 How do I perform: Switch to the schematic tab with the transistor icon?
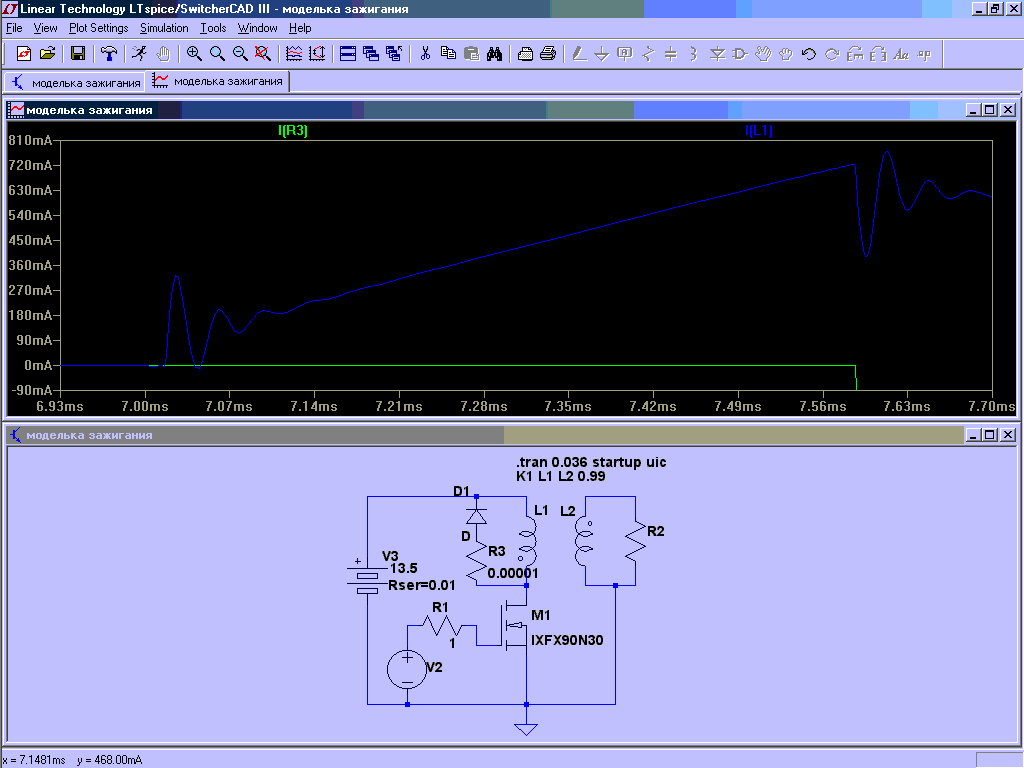coord(76,81)
